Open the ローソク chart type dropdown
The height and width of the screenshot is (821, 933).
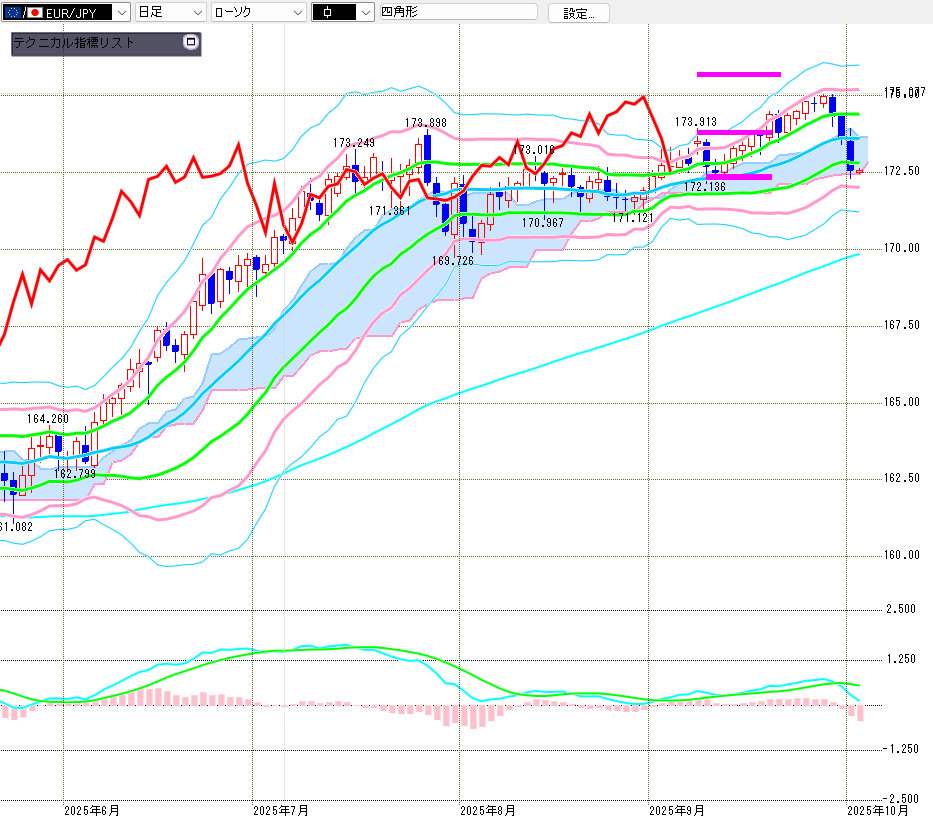(297, 12)
